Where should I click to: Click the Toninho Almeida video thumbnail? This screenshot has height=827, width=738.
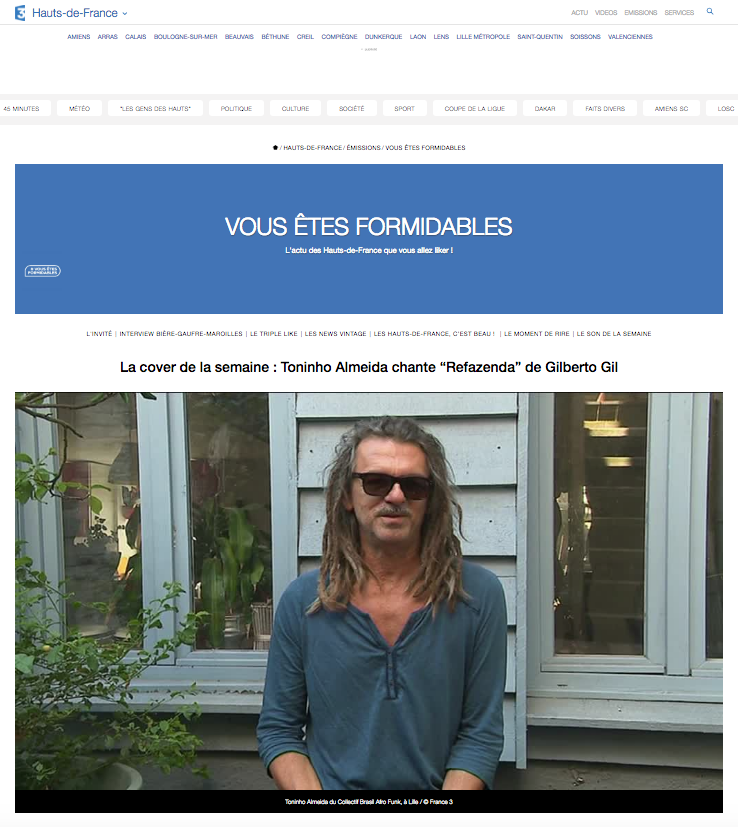[x=369, y=591]
